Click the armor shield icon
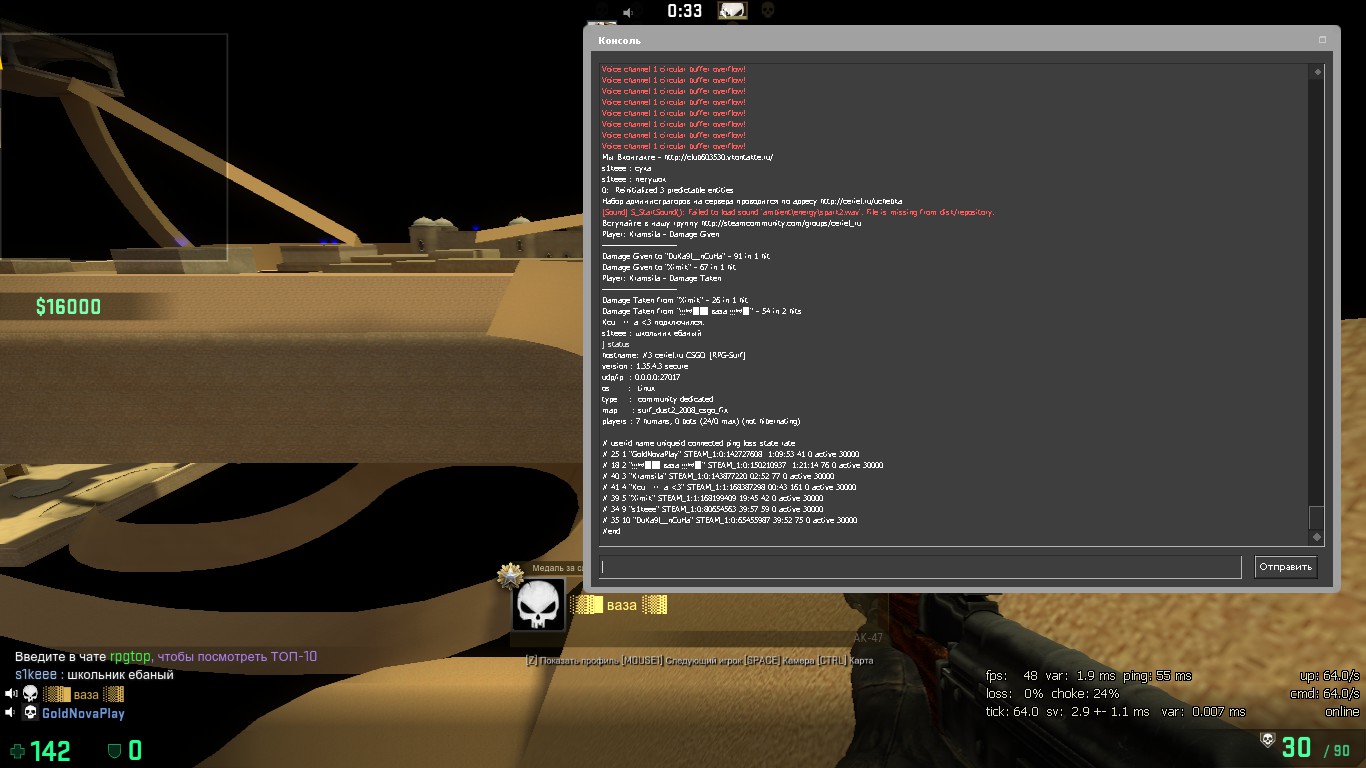Image resolution: width=1366 pixels, height=768 pixels. point(114,751)
